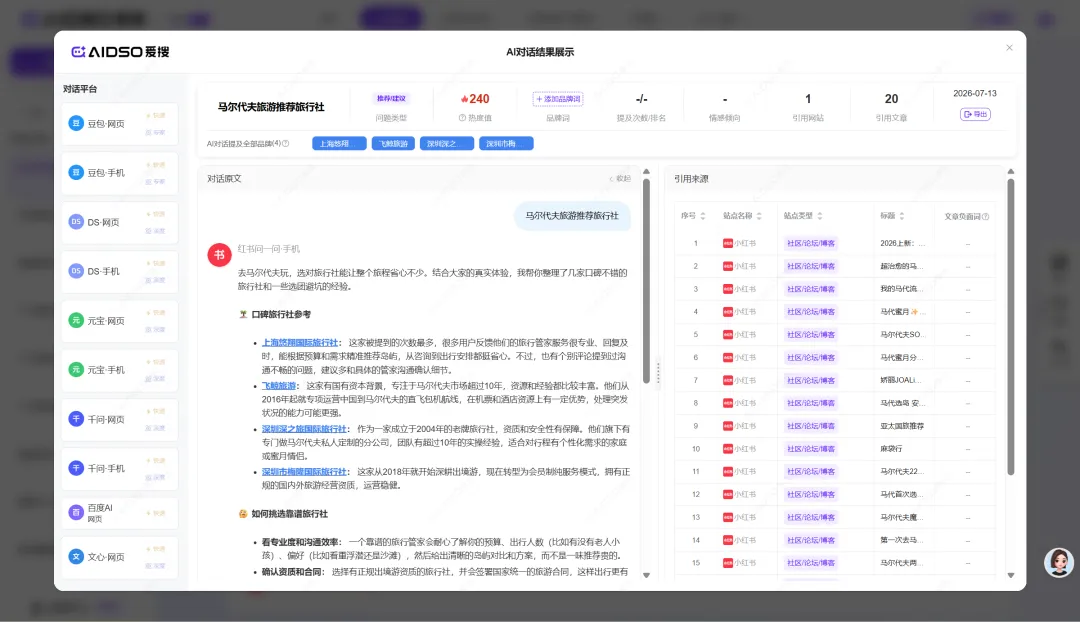Click the 社区/论坛/博客 tag in row 4
The width and height of the screenshot is (1080, 622).
click(811, 312)
